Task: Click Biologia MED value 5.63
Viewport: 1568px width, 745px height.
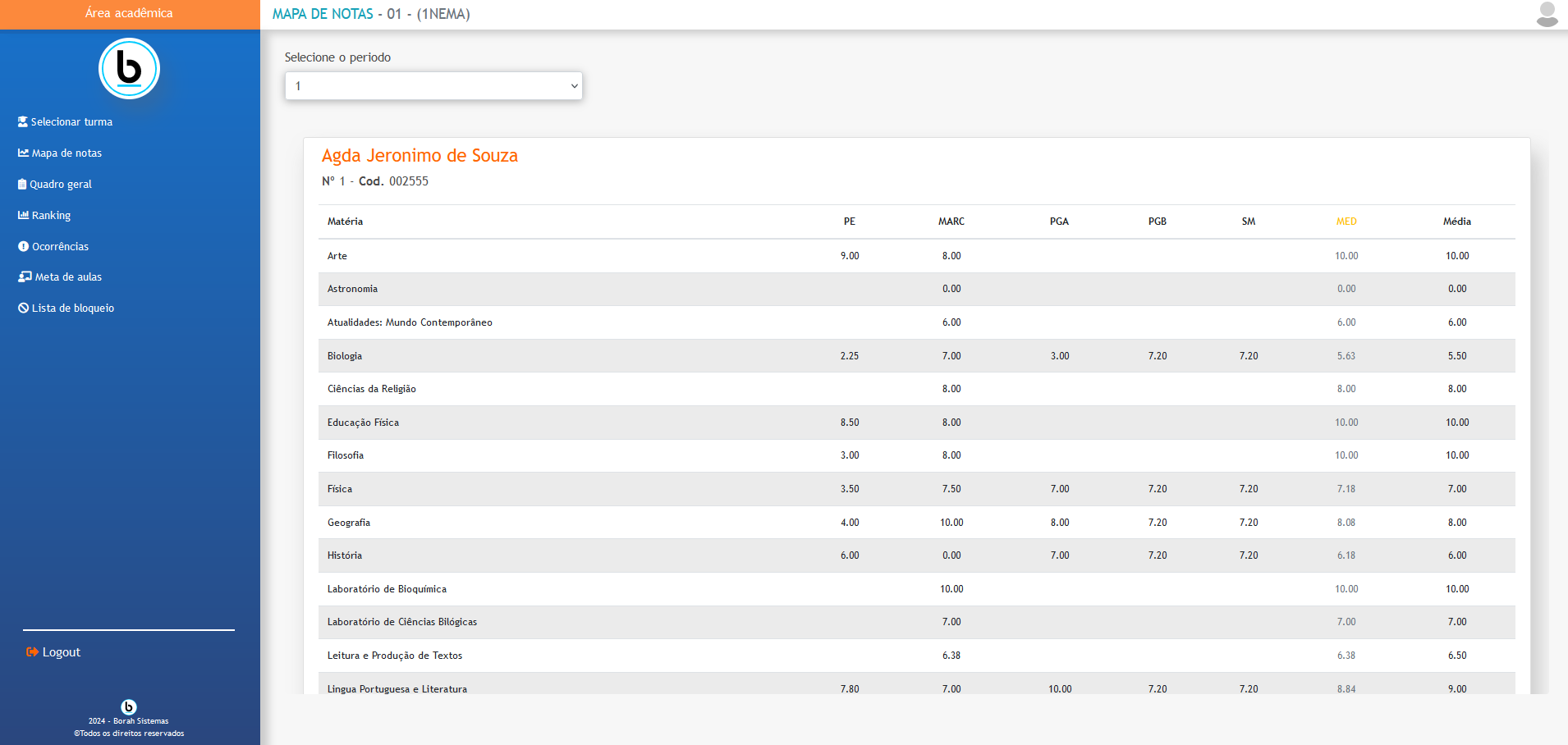Action: click(x=1346, y=356)
